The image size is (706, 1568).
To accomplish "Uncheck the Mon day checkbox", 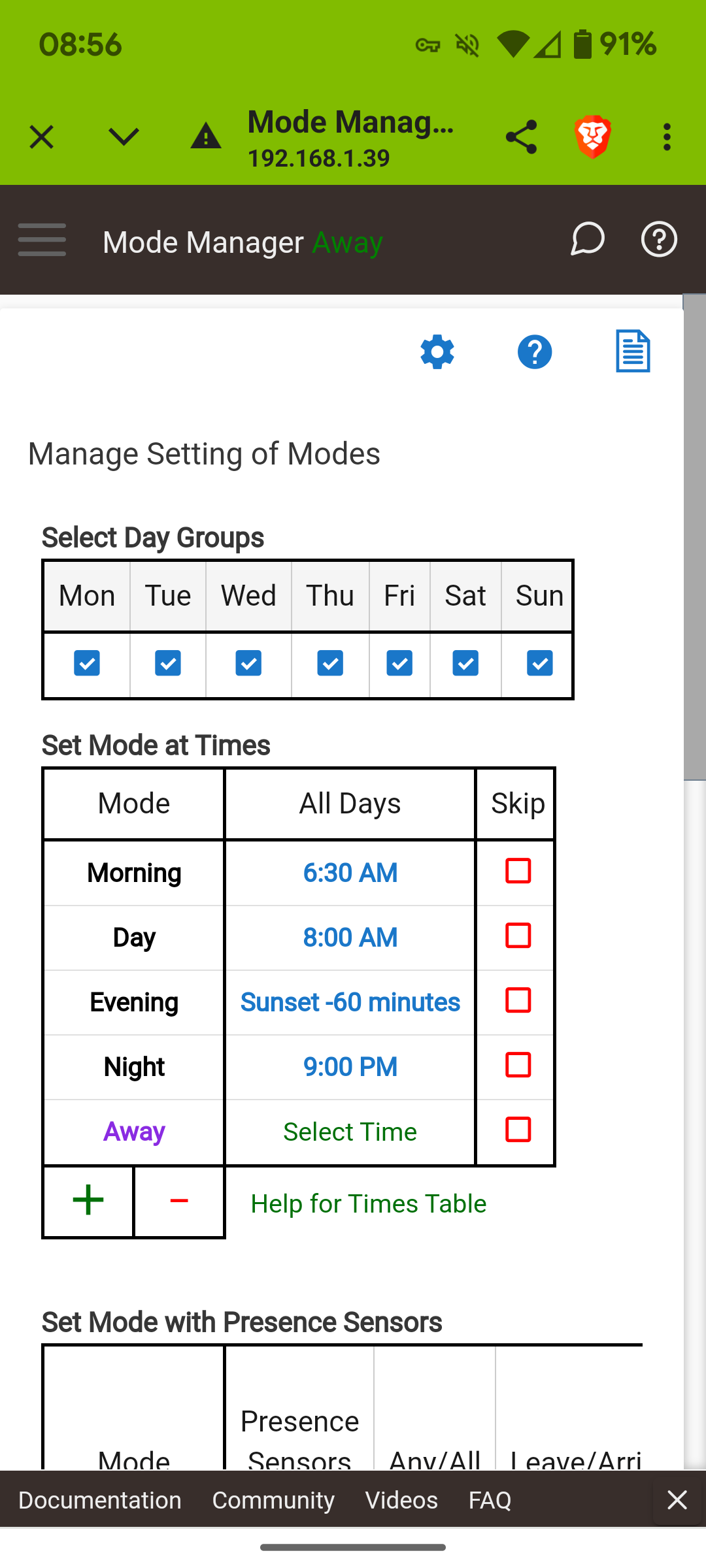I will point(87,663).
